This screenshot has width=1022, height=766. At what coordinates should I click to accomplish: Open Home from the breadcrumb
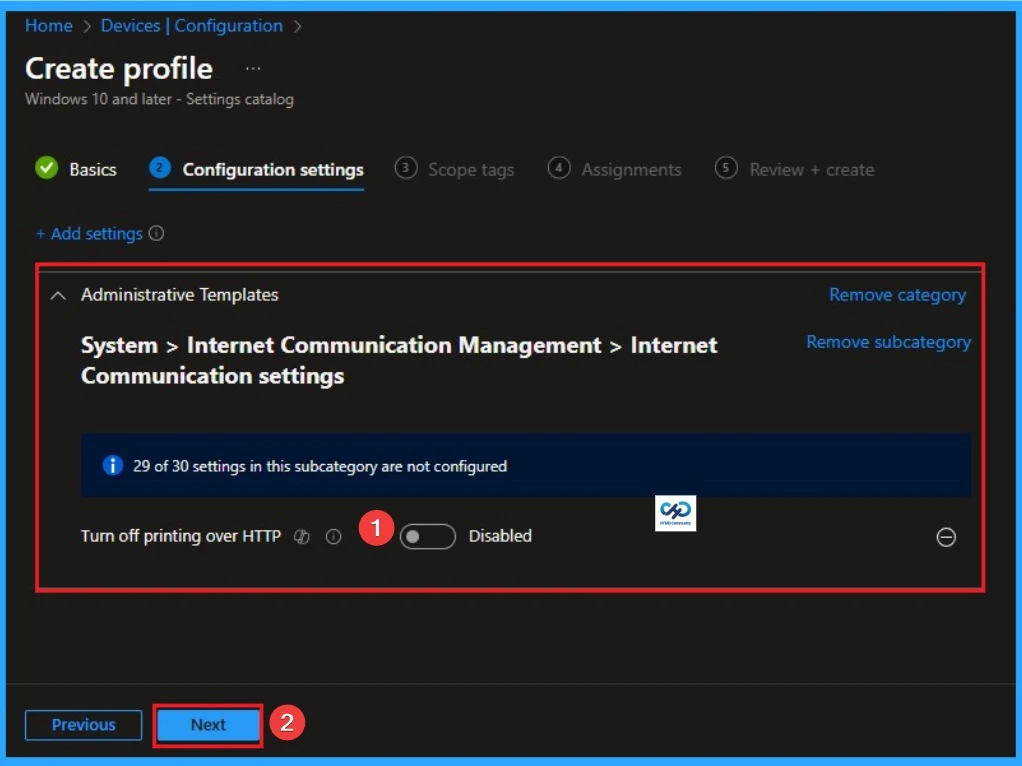(48, 25)
